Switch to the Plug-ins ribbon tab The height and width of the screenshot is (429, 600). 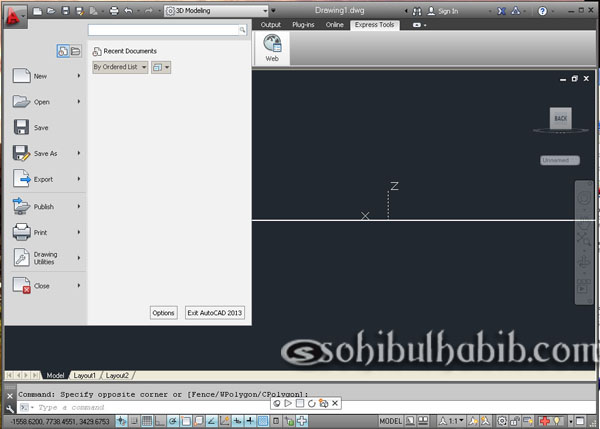(x=303, y=24)
